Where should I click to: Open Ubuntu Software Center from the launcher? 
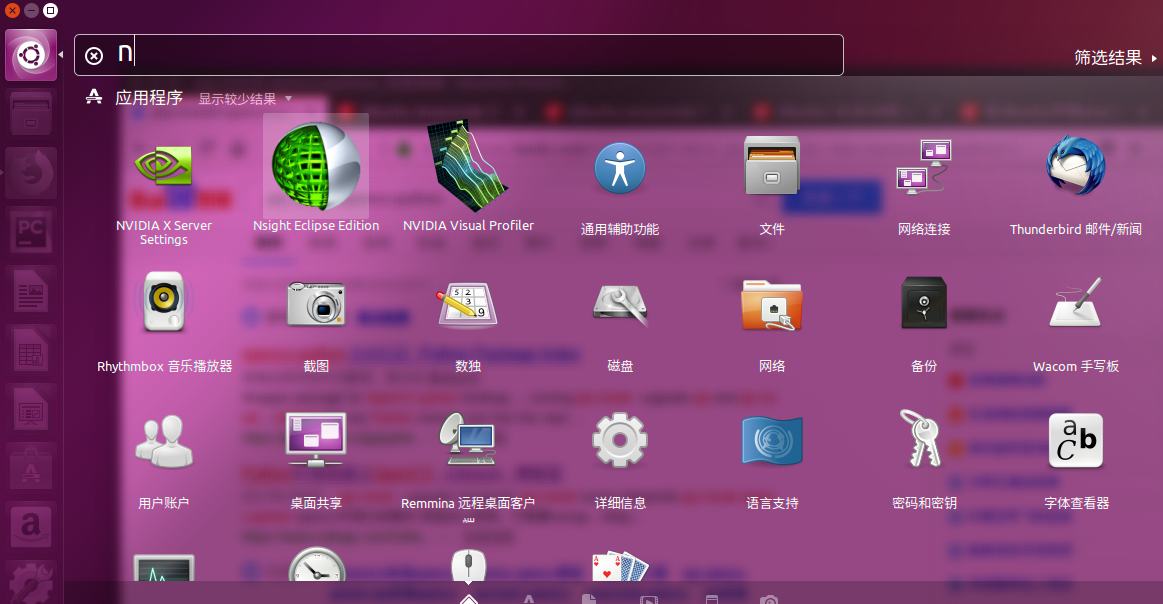(31, 467)
